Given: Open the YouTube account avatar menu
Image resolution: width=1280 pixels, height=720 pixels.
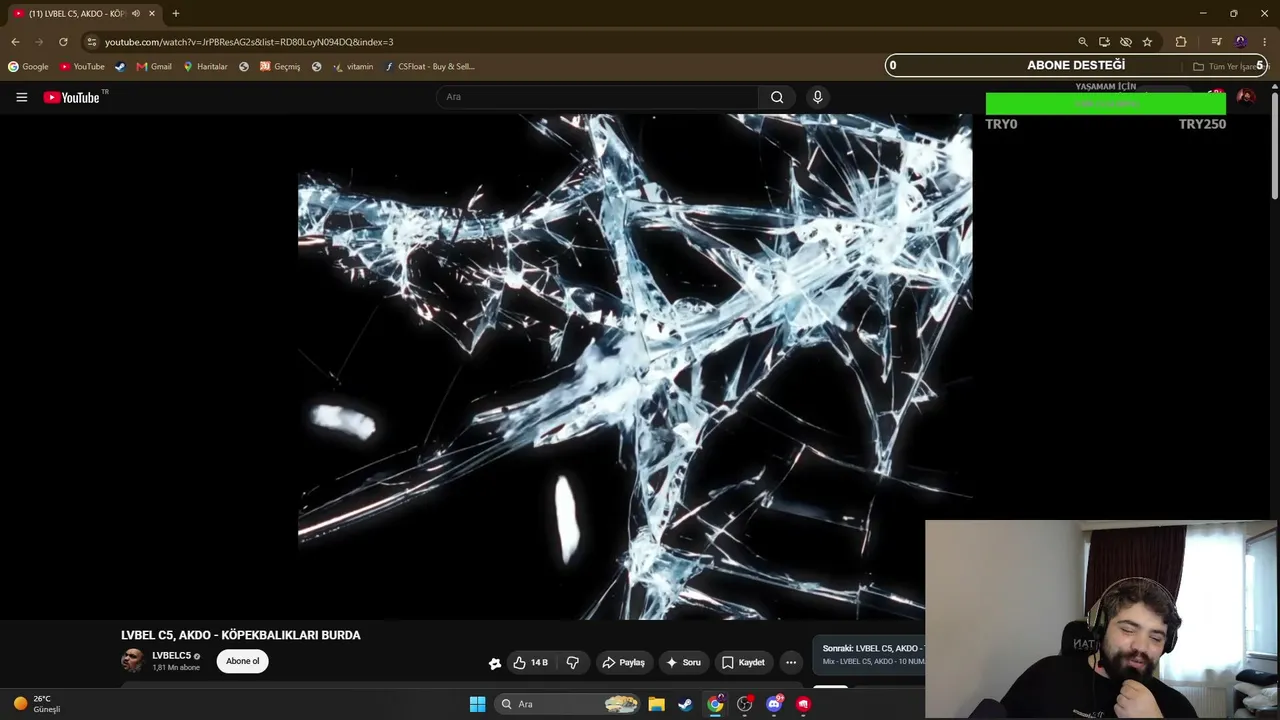Looking at the screenshot, I should click(1246, 97).
